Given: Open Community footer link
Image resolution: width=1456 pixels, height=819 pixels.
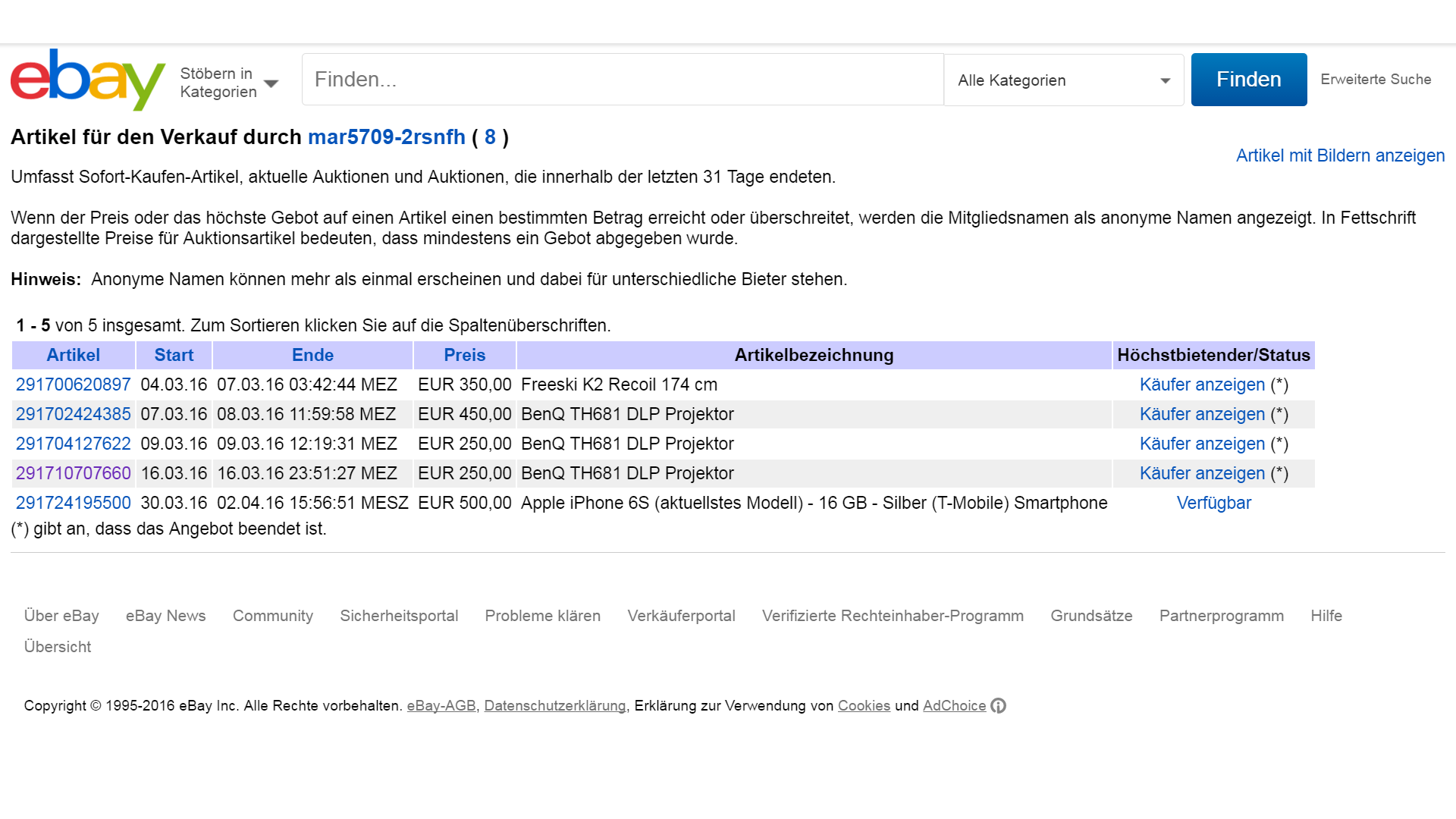Looking at the screenshot, I should 273,616.
